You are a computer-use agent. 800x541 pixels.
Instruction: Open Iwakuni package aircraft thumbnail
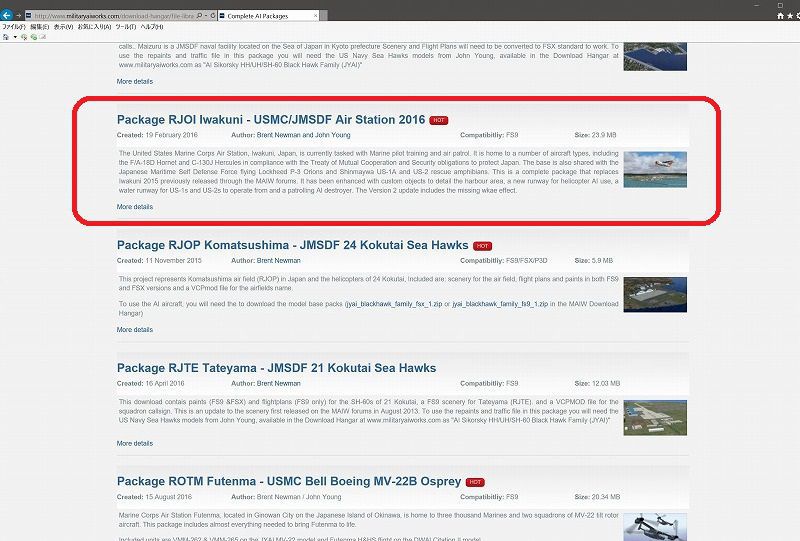tap(655, 169)
